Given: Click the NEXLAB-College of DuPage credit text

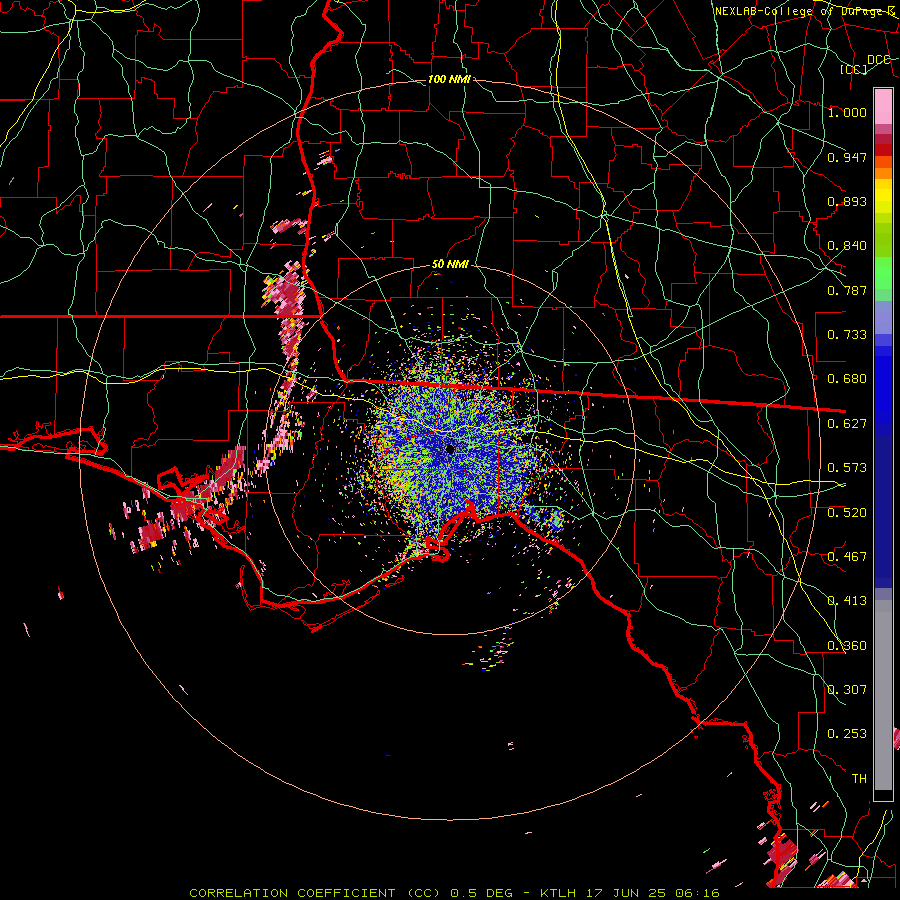Looking at the screenshot, I should pyautogui.click(x=805, y=11).
